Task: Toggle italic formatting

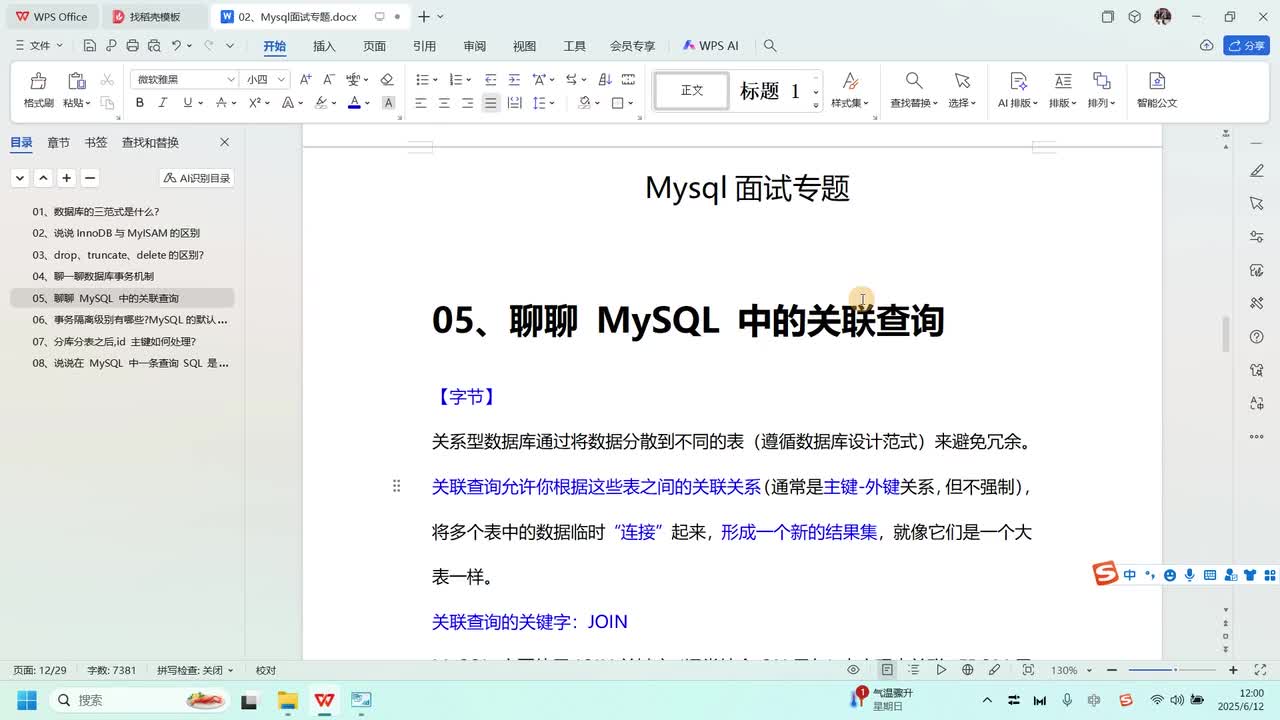Action: (163, 103)
